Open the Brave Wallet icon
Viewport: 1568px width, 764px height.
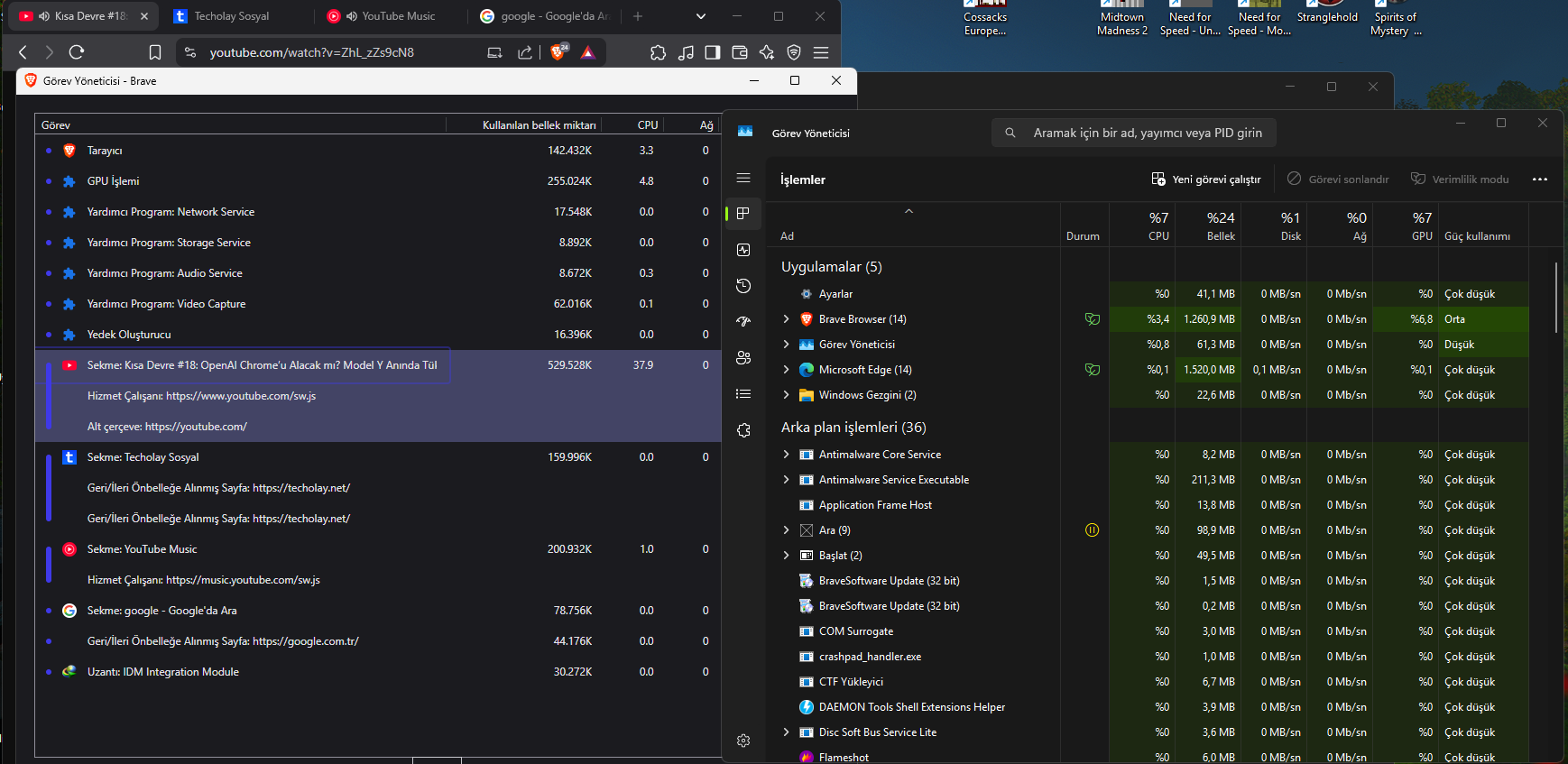pos(740,52)
